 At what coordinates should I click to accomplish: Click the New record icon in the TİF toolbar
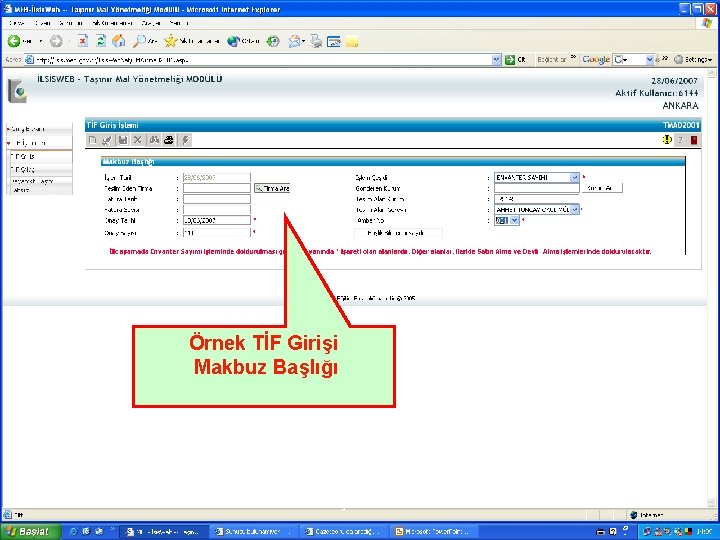click(x=92, y=140)
